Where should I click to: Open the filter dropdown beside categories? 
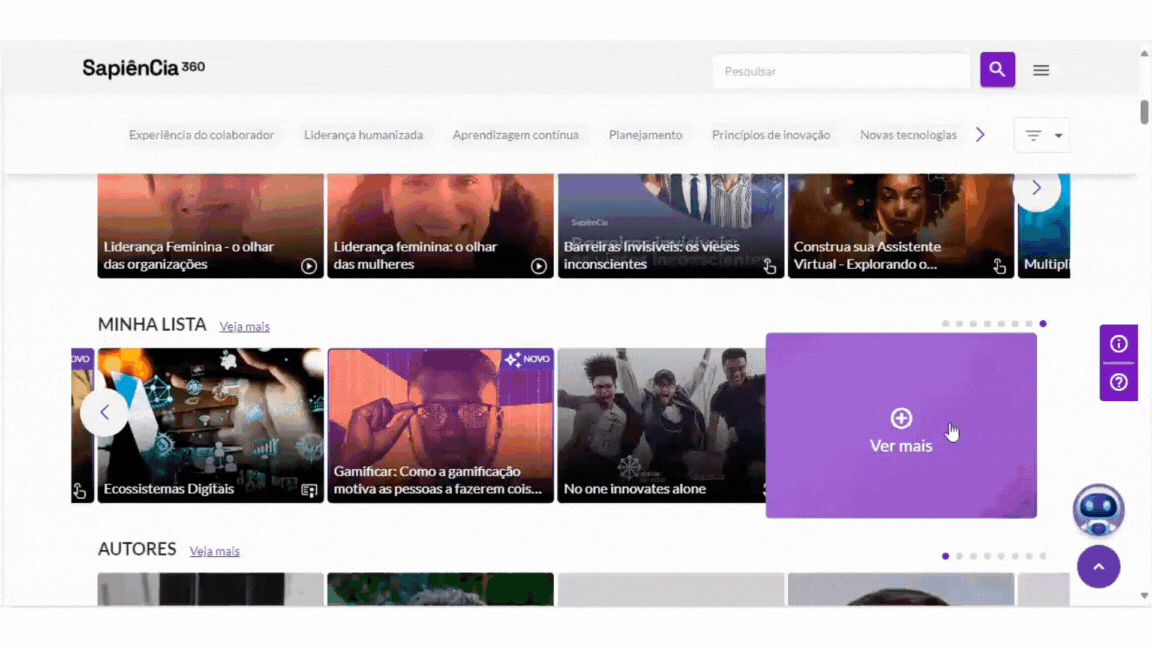click(1042, 135)
